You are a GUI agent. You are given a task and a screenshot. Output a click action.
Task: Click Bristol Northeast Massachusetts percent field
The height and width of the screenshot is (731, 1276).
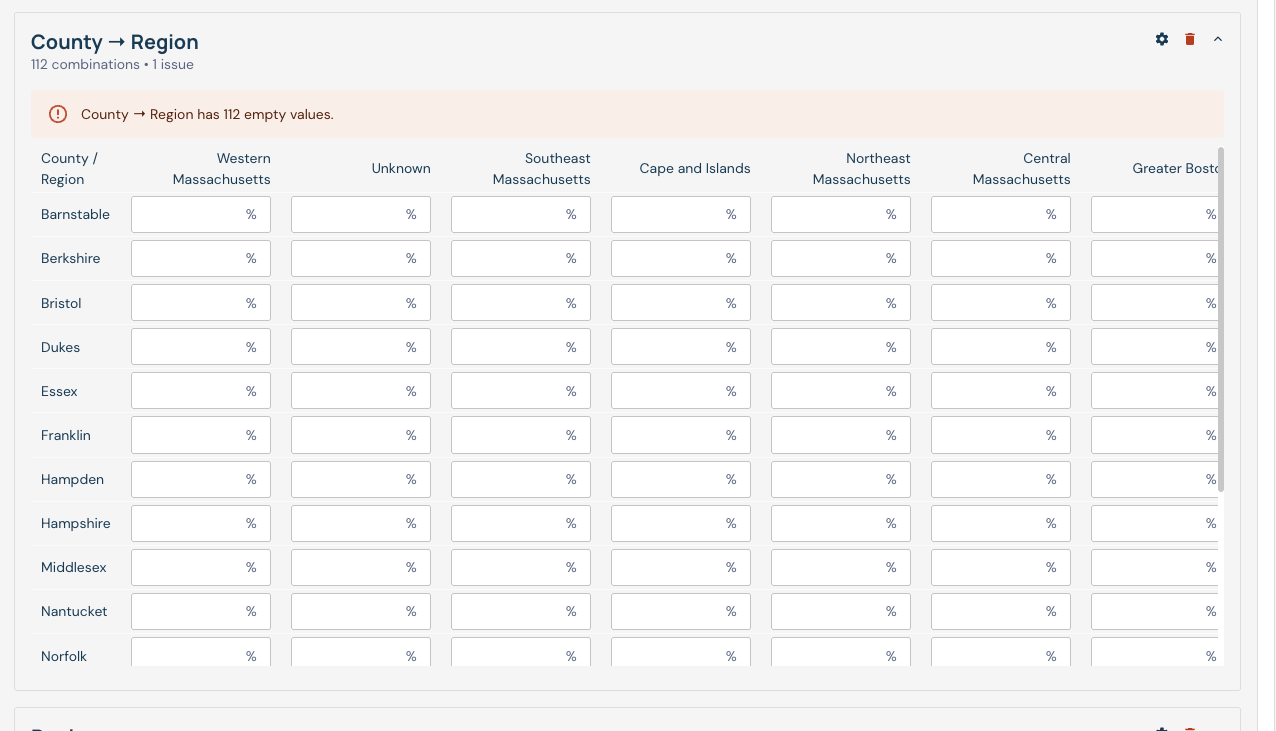[841, 303]
